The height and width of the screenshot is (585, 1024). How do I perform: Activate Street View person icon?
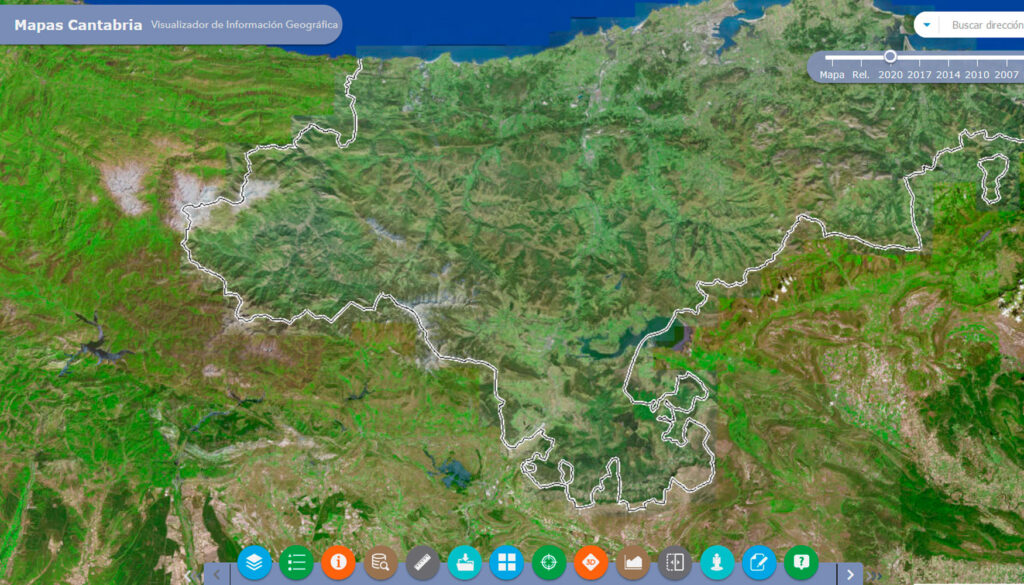[717, 562]
